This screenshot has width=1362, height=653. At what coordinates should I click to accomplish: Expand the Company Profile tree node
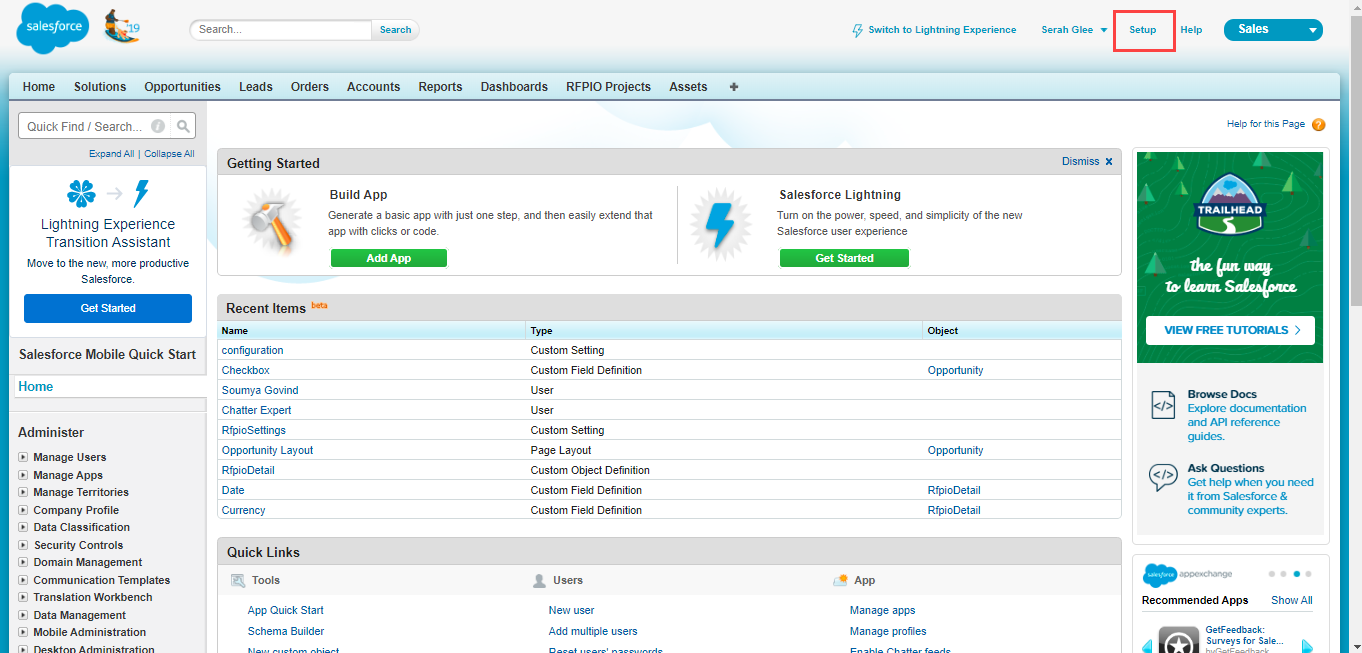coord(24,510)
